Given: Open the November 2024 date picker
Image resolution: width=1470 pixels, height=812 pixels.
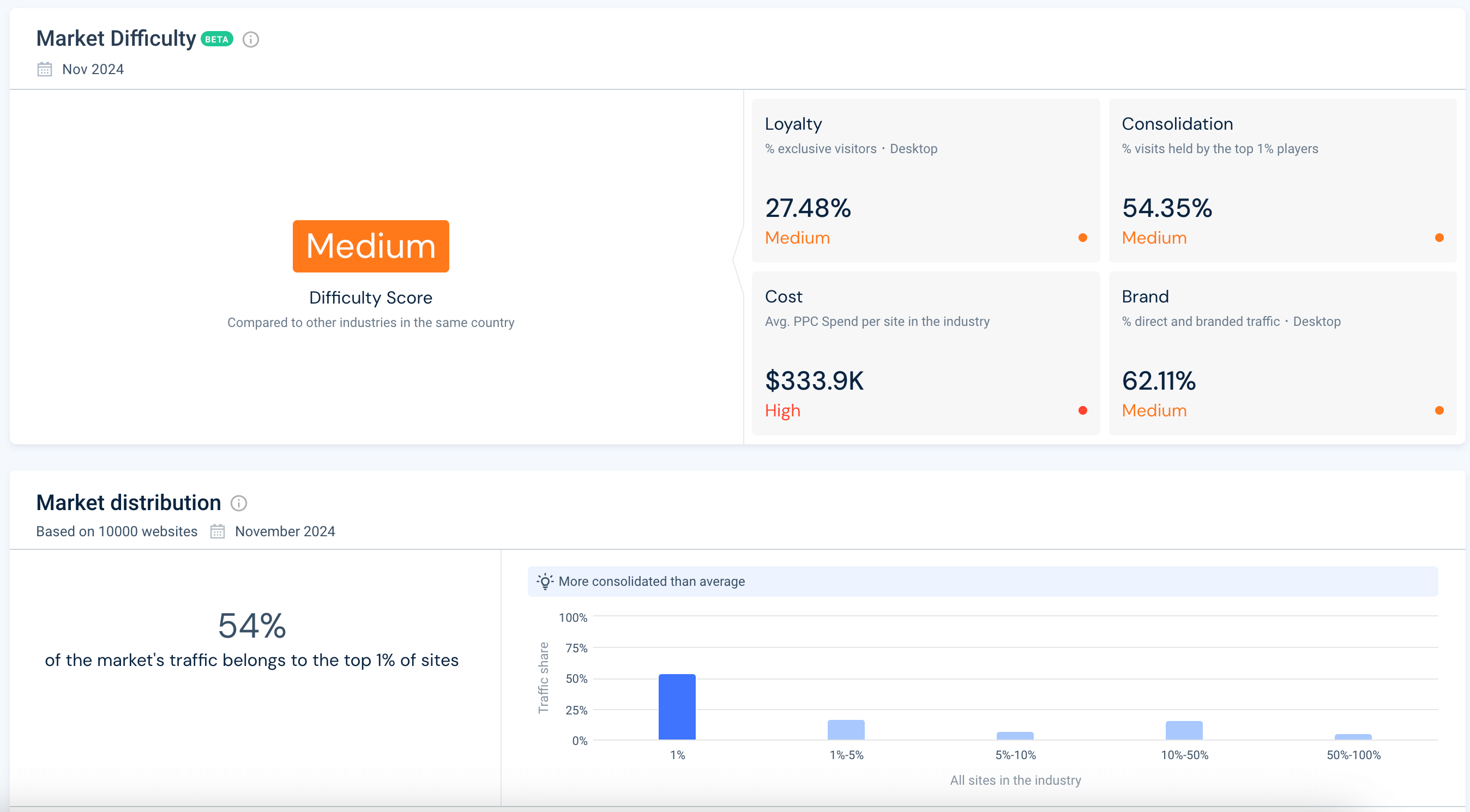Looking at the screenshot, I should [x=285, y=531].
